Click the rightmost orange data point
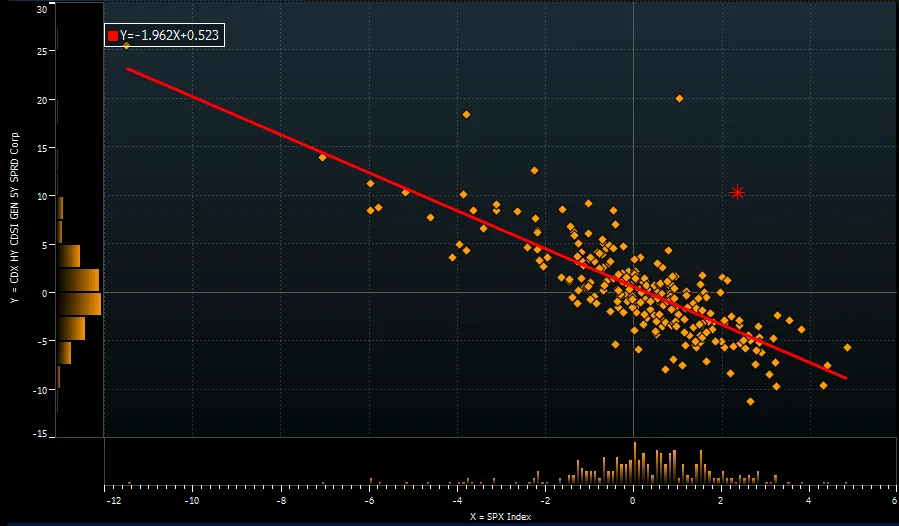Viewport: 899px width, 526px height. (847, 347)
